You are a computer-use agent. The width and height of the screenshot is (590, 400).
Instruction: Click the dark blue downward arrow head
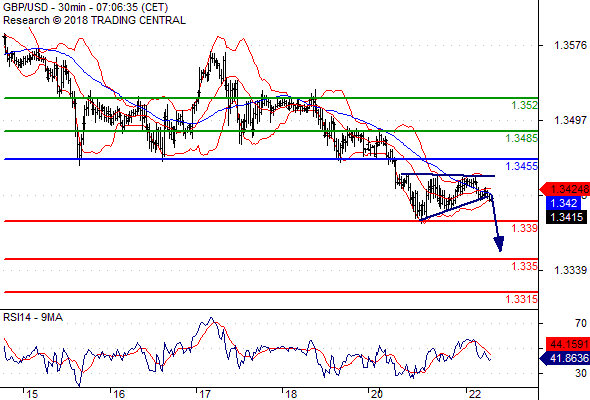point(499,244)
